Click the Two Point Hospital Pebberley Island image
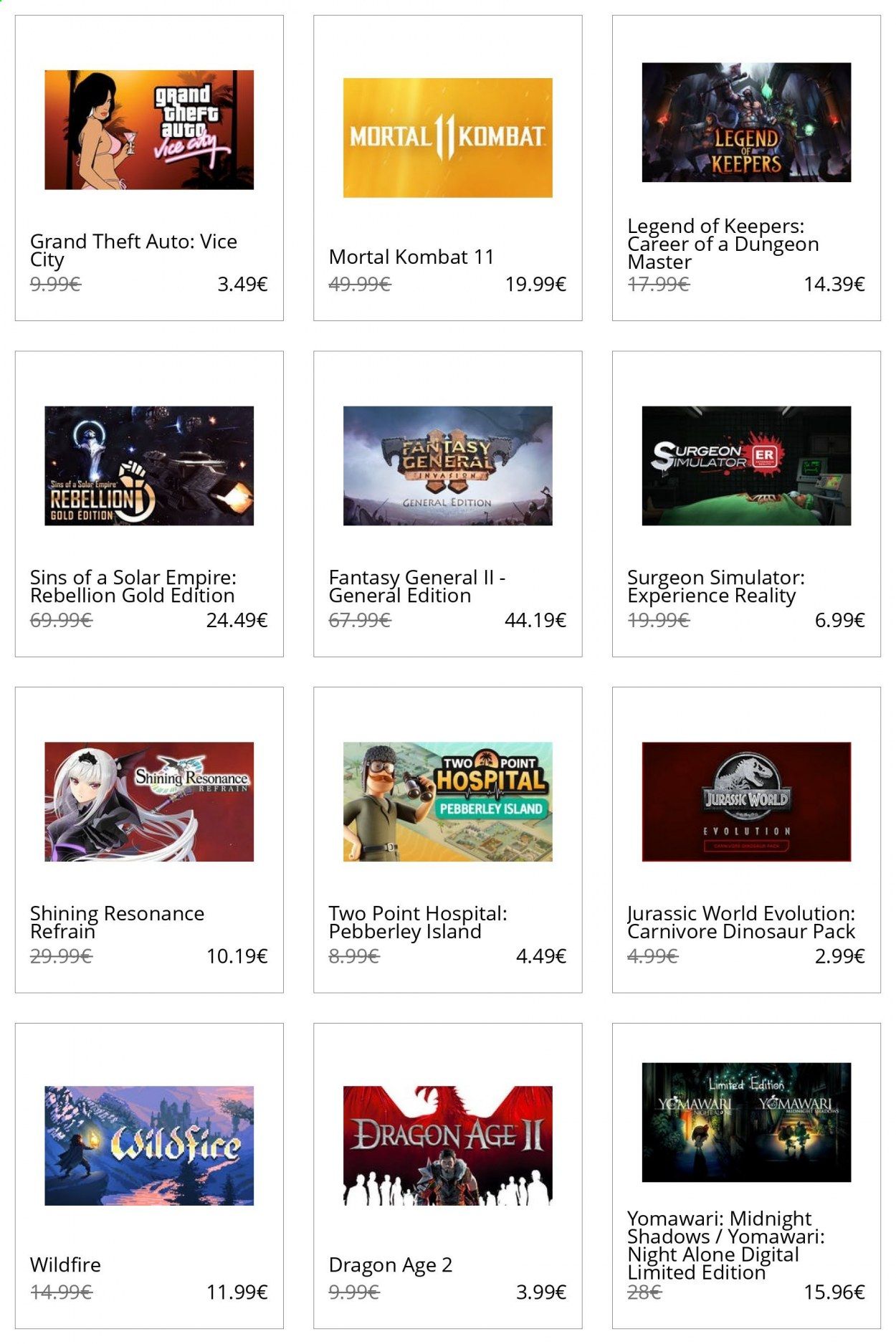This screenshot has height=1344, width=896. pyautogui.click(x=448, y=801)
